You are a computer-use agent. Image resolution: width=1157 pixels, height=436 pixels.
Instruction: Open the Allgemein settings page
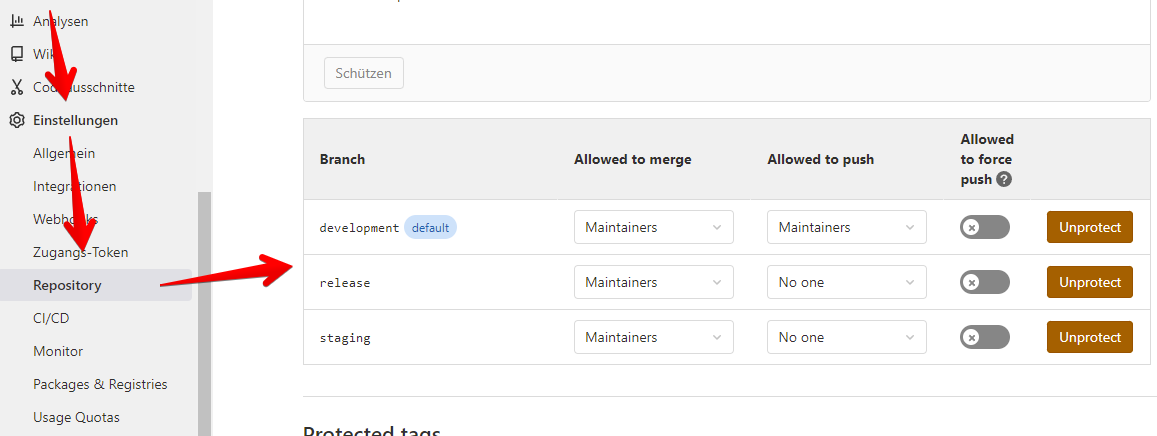pos(64,153)
